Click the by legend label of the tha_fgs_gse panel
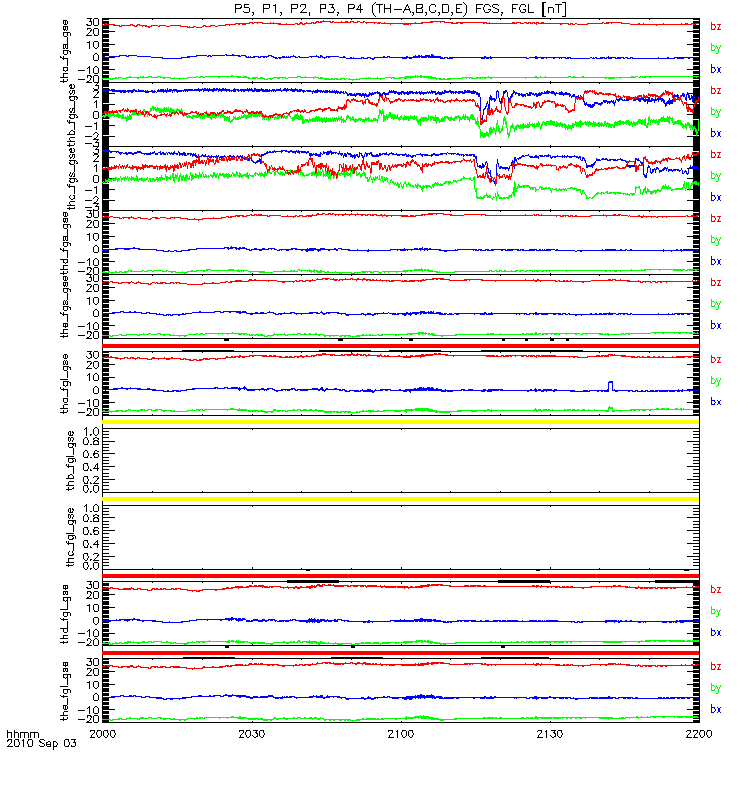This screenshot has width=750, height=800. (x=716, y=48)
